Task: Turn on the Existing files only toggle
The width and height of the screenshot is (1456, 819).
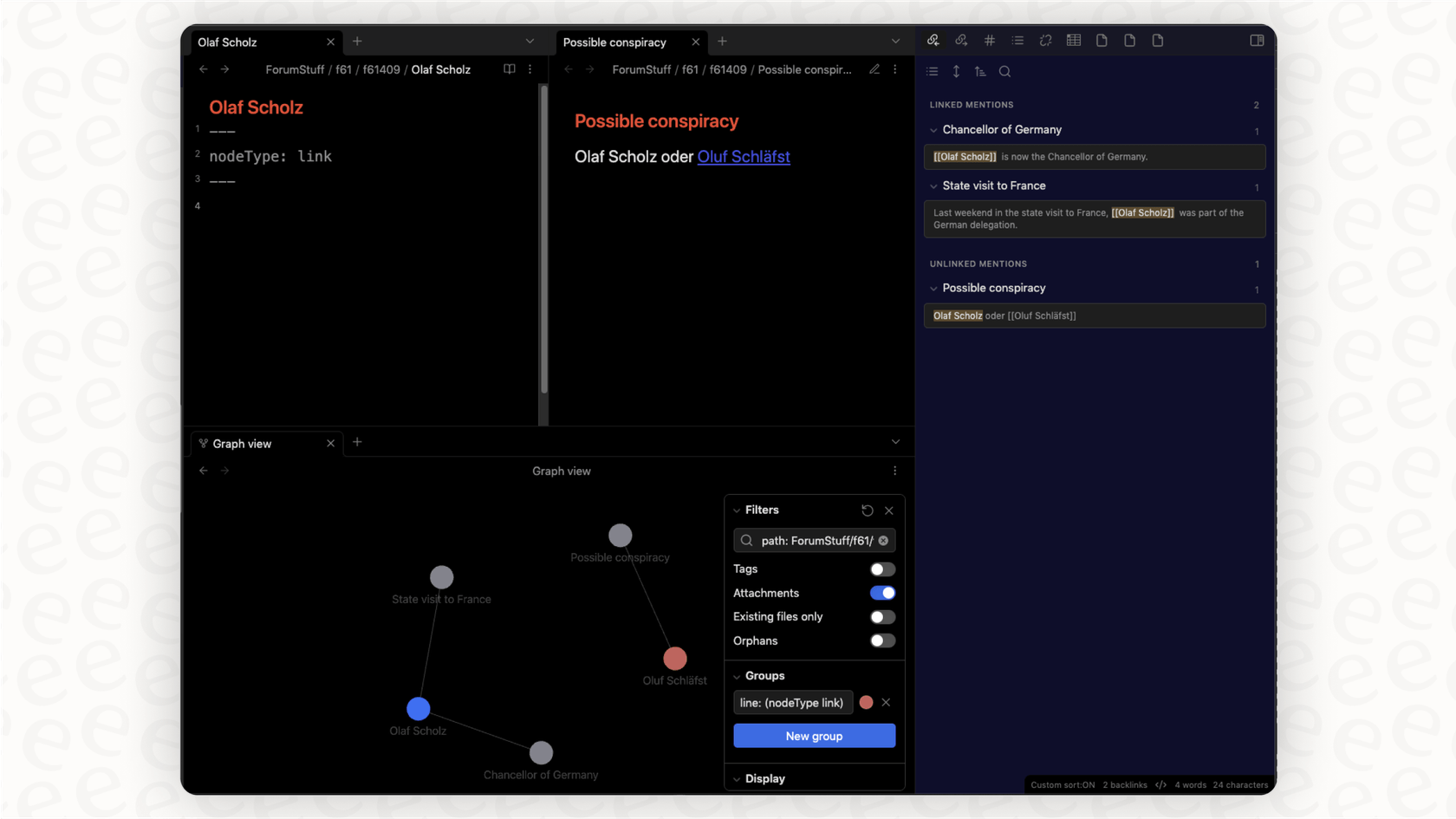Action: (882, 616)
